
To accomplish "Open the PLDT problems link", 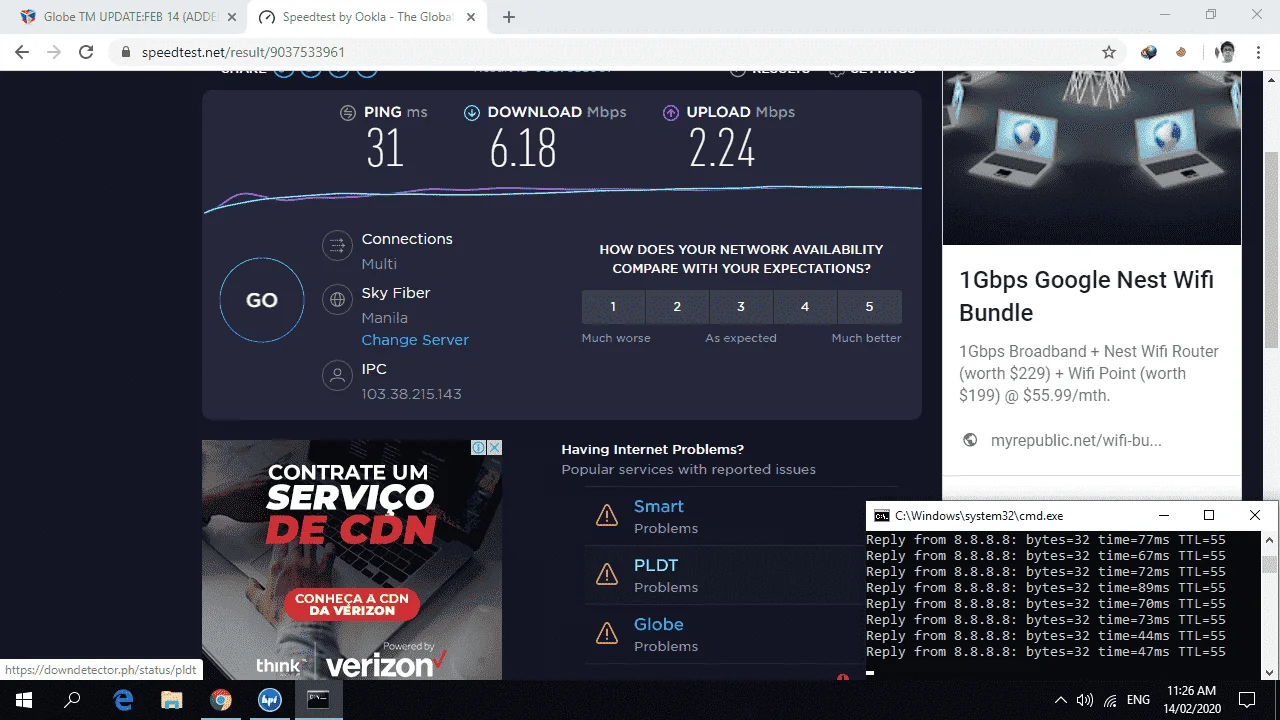I will point(656,566).
